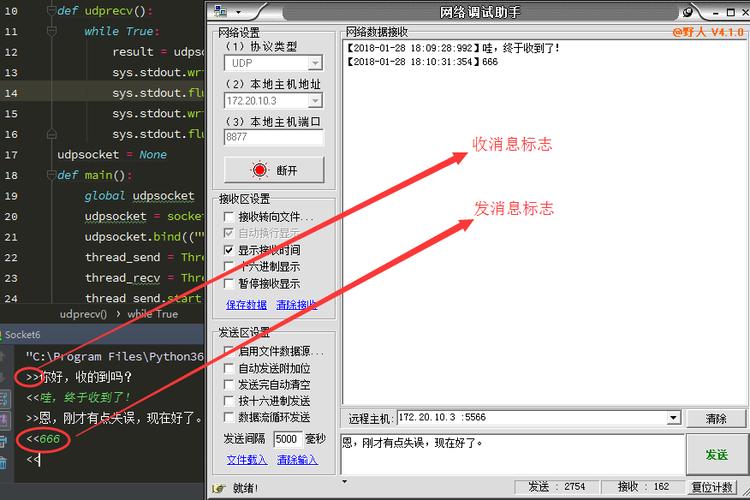Click the 发送：2754 counter in status bar
This screenshot has height=500, width=750.
[x=556, y=487]
